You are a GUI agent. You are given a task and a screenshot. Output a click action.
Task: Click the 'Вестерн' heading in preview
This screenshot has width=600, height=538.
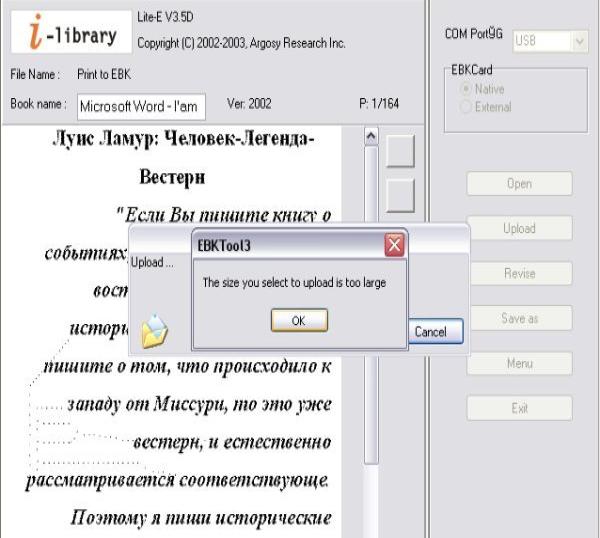click(172, 178)
